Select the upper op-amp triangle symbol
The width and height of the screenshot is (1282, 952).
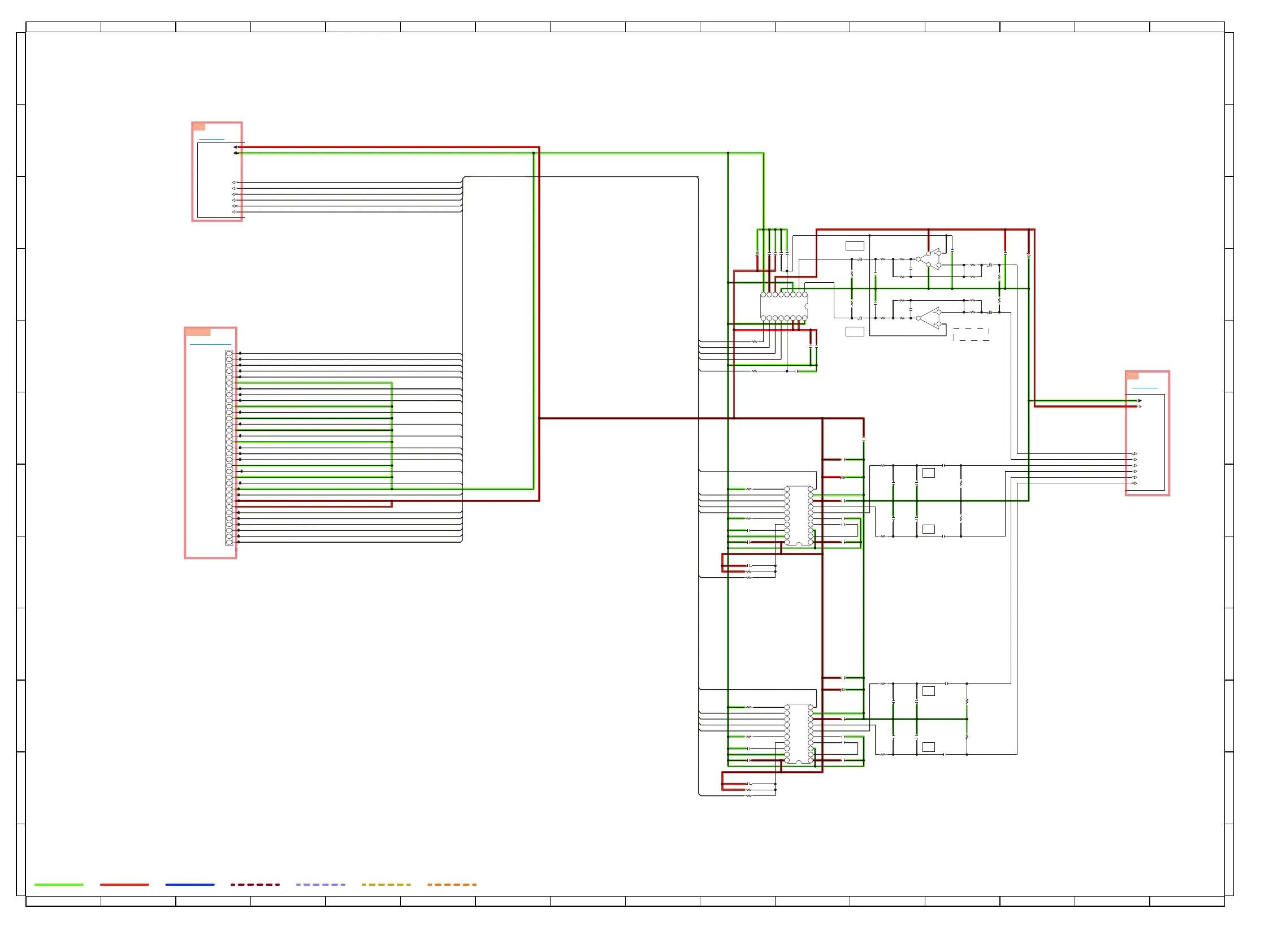(929, 259)
